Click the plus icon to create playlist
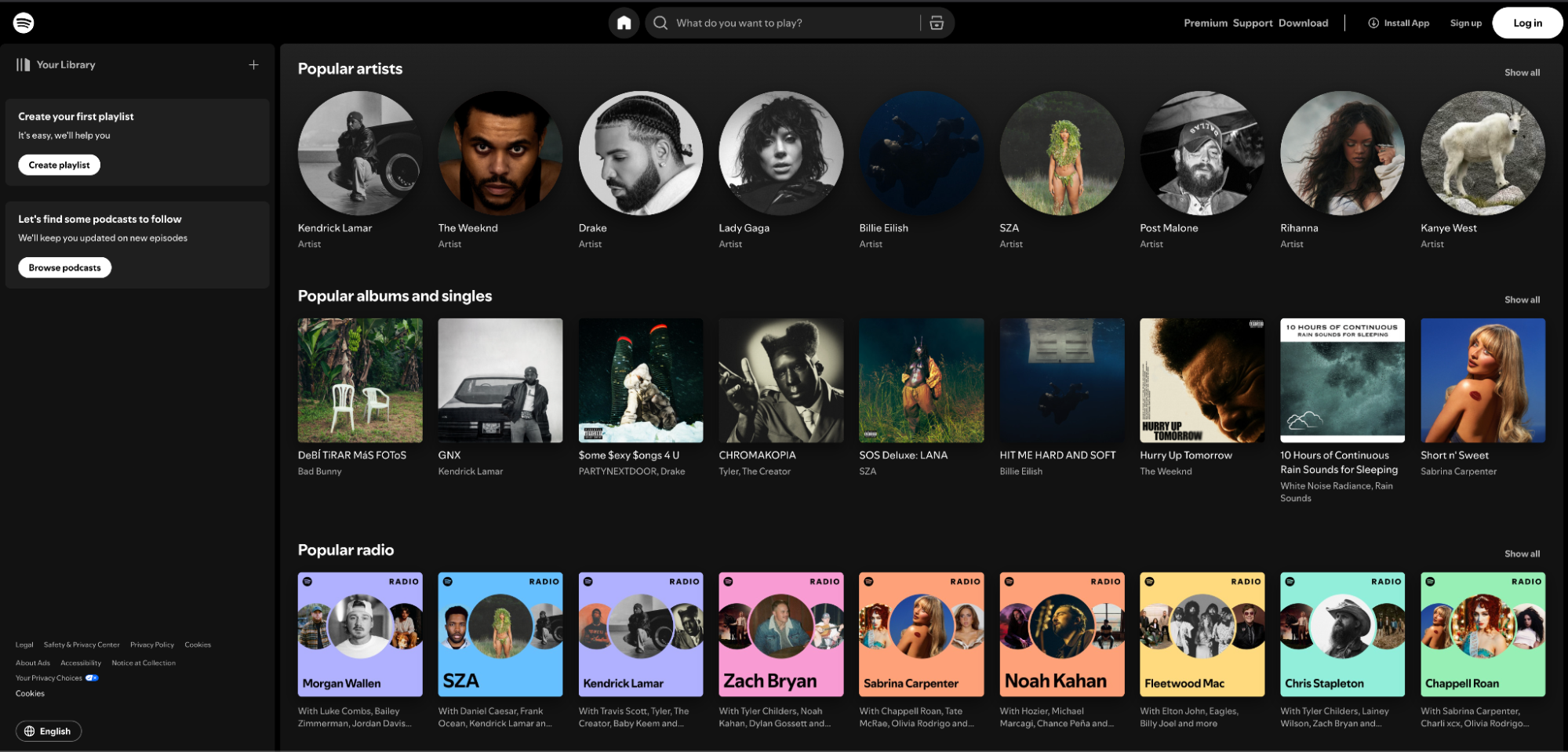Screen dimensions: 1568x752 253,64
